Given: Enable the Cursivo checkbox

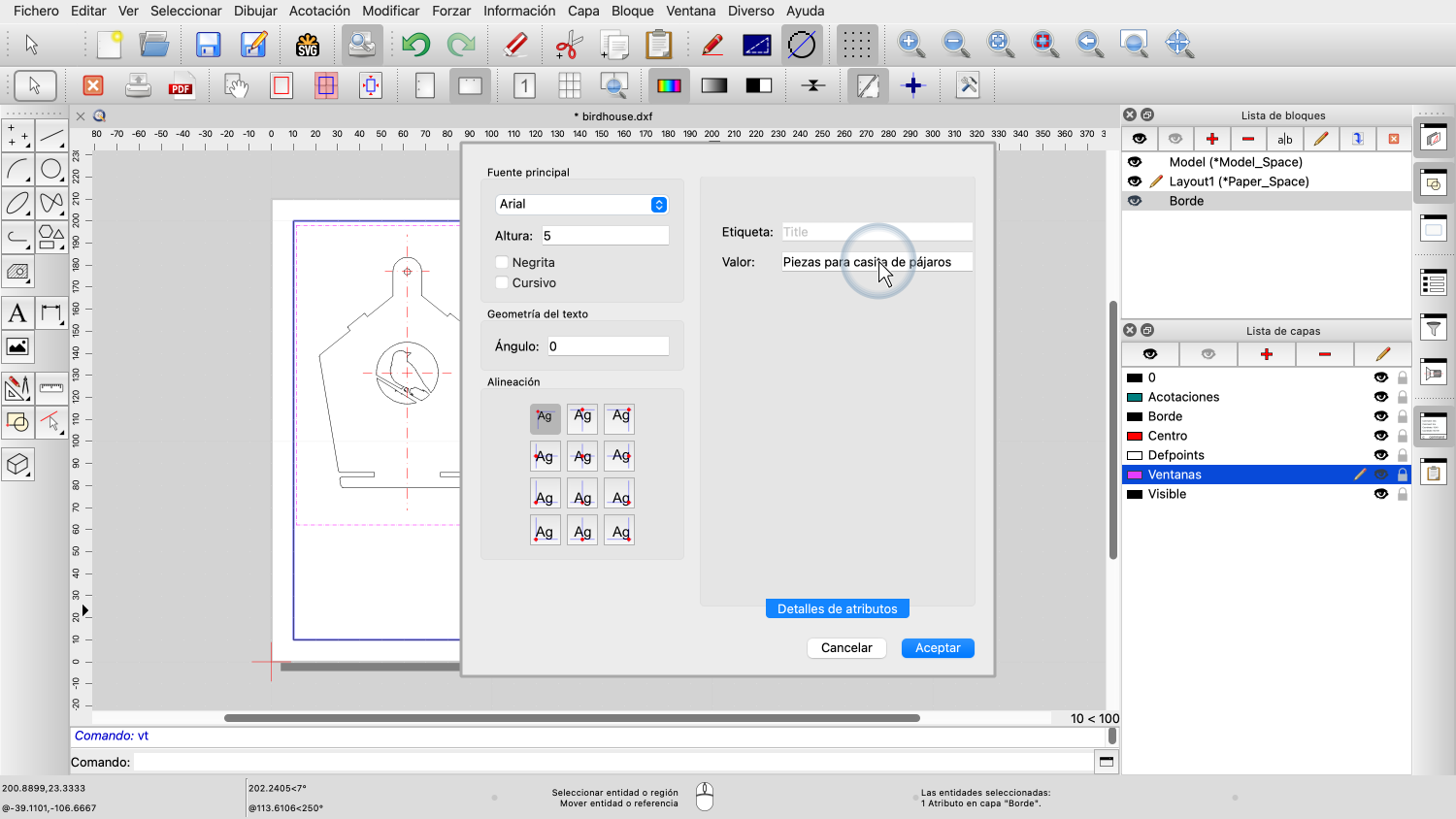Looking at the screenshot, I should pyautogui.click(x=502, y=282).
